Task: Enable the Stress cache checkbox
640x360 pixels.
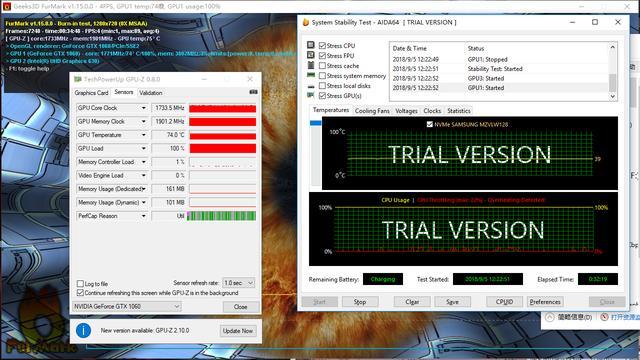Action: [x=322, y=66]
